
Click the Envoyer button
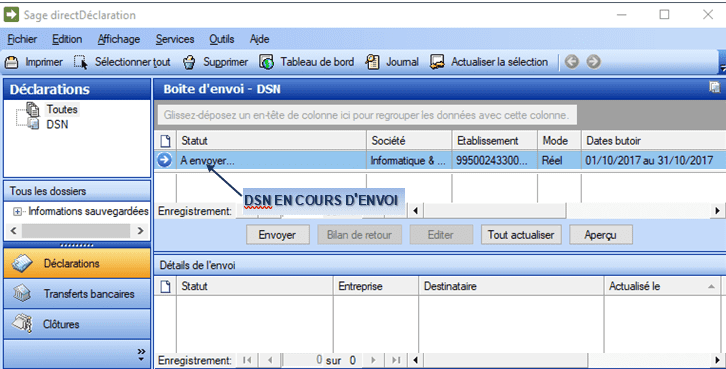click(277, 235)
